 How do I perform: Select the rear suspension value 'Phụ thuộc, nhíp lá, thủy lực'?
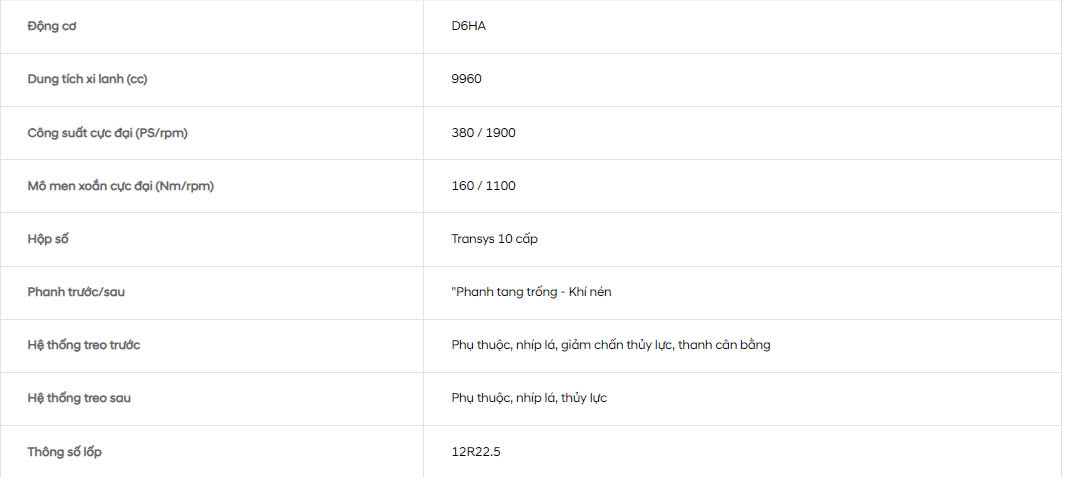coord(529,398)
